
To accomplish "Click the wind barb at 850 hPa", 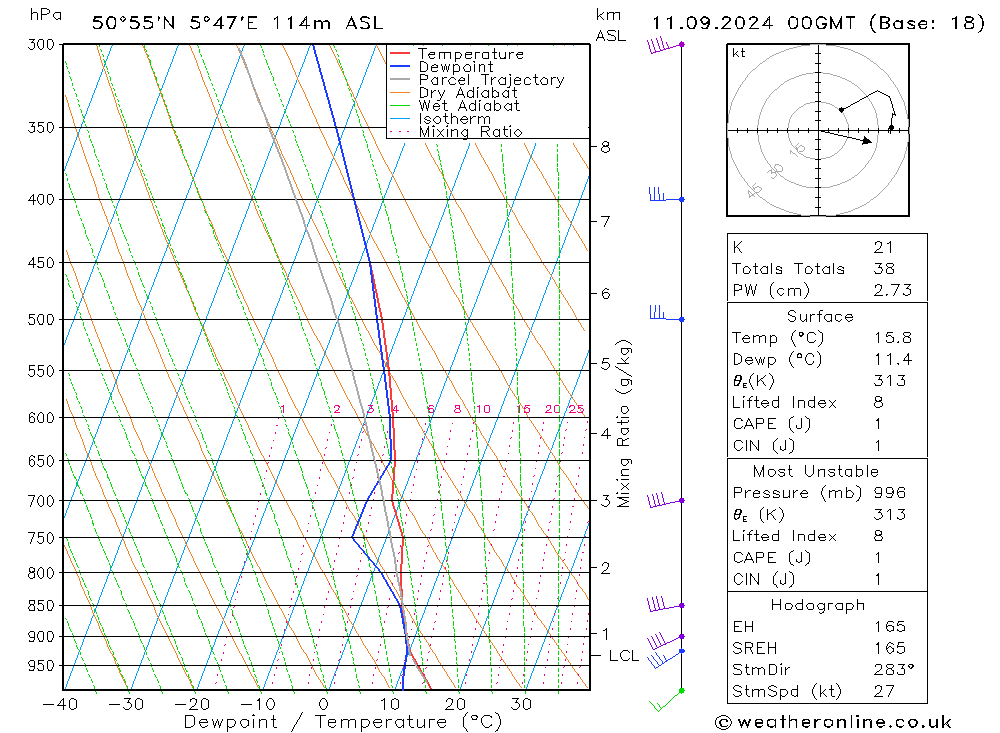I will [x=665, y=604].
